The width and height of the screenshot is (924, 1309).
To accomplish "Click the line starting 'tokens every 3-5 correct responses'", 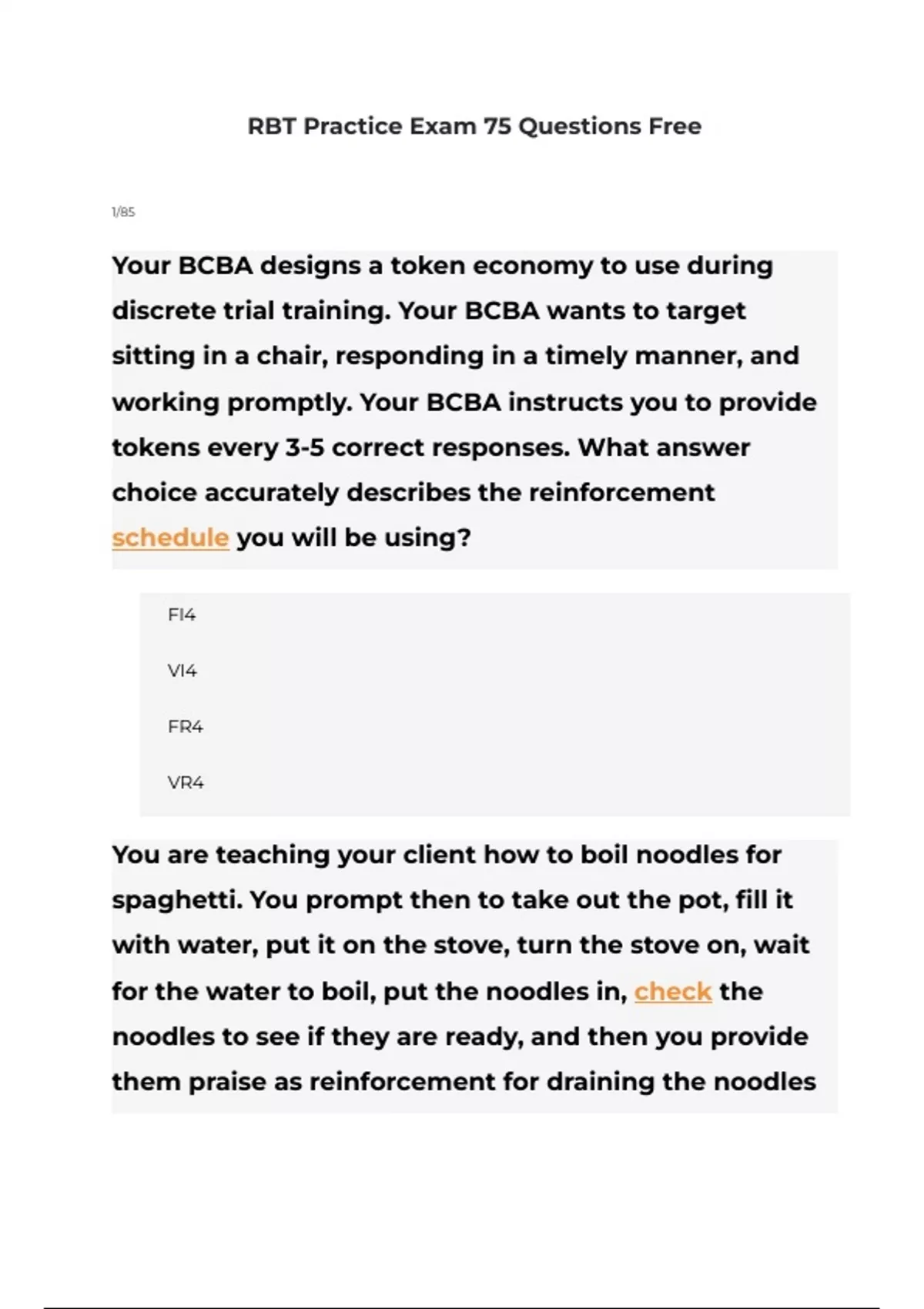I will [x=430, y=447].
